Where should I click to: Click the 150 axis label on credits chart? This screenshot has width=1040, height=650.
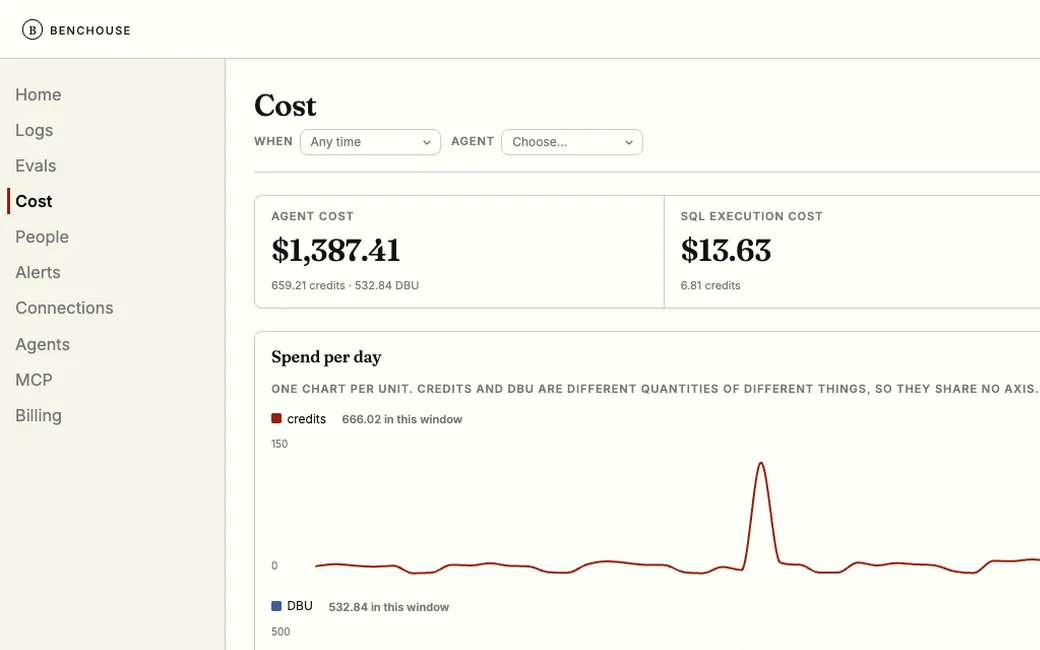coord(279,444)
